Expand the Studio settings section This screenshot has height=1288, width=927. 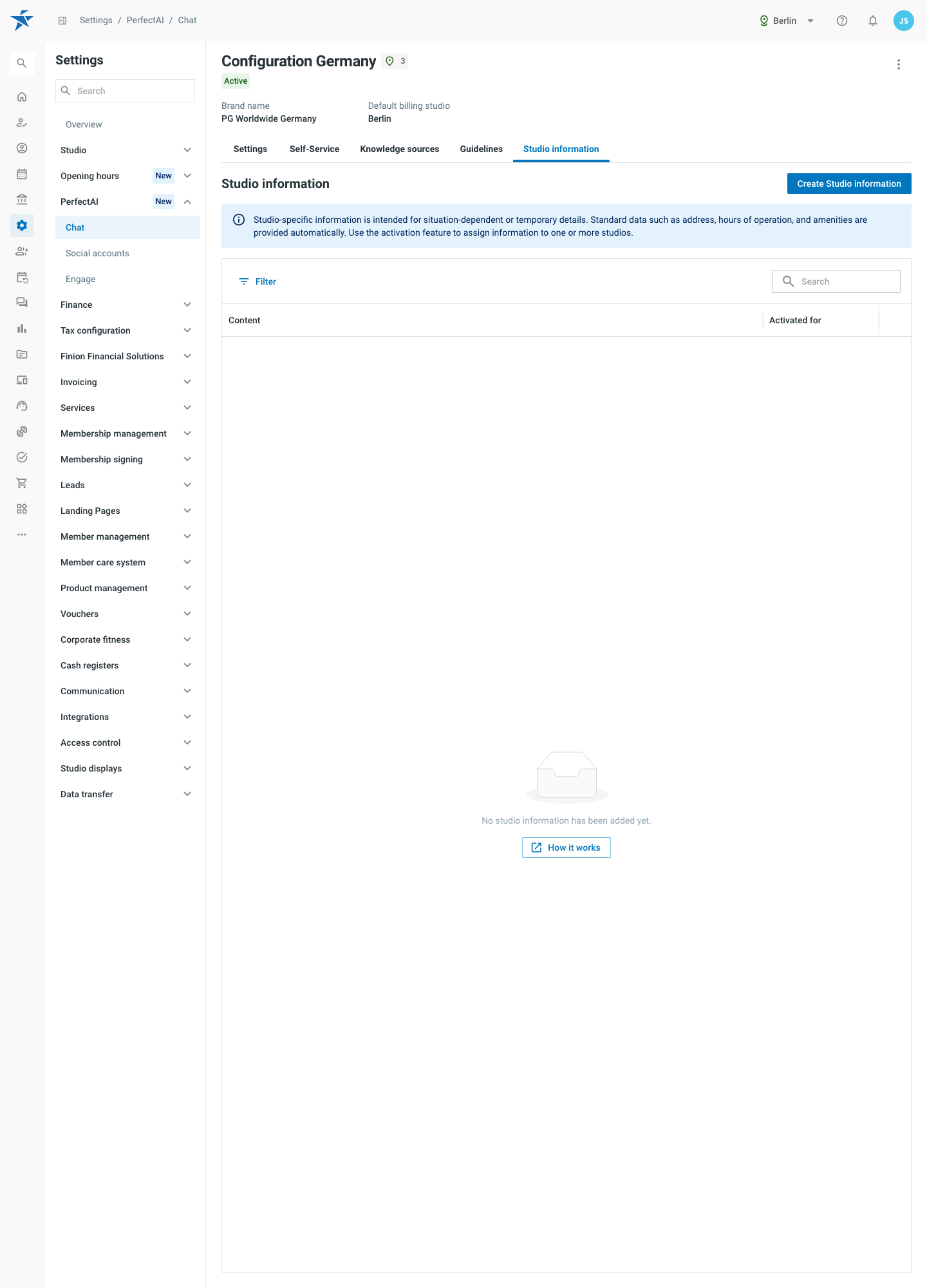point(126,150)
